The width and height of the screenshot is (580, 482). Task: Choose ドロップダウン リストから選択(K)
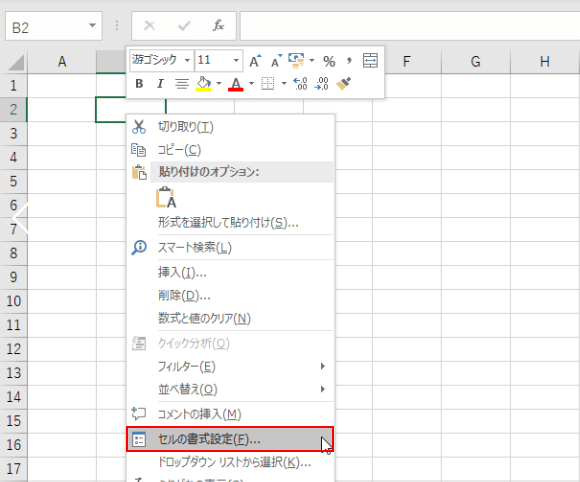[x=230, y=462]
